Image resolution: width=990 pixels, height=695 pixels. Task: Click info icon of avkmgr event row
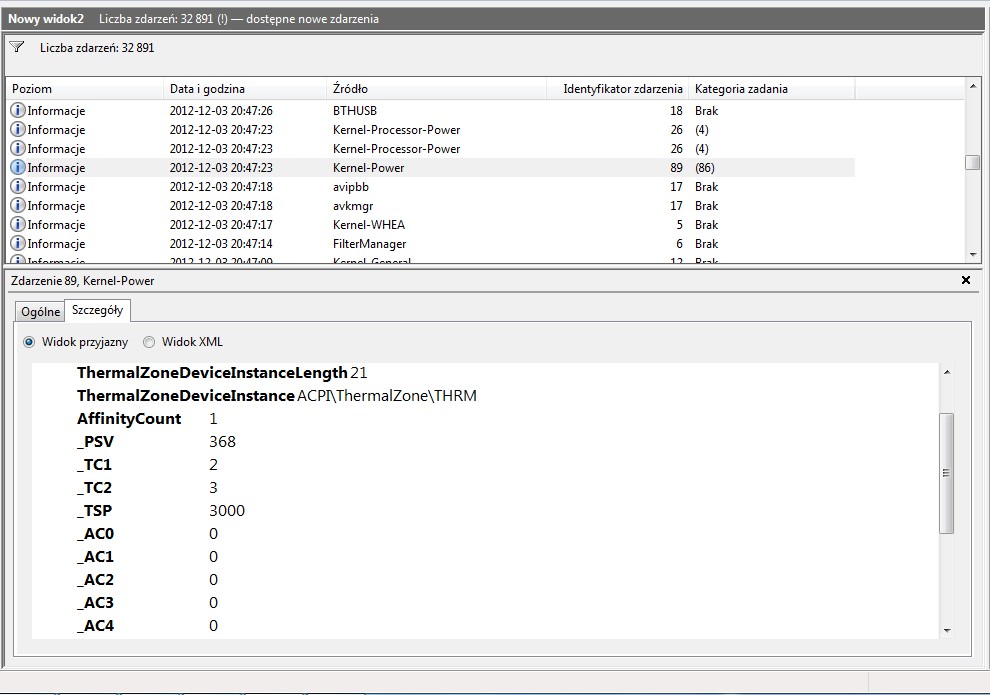coord(18,205)
